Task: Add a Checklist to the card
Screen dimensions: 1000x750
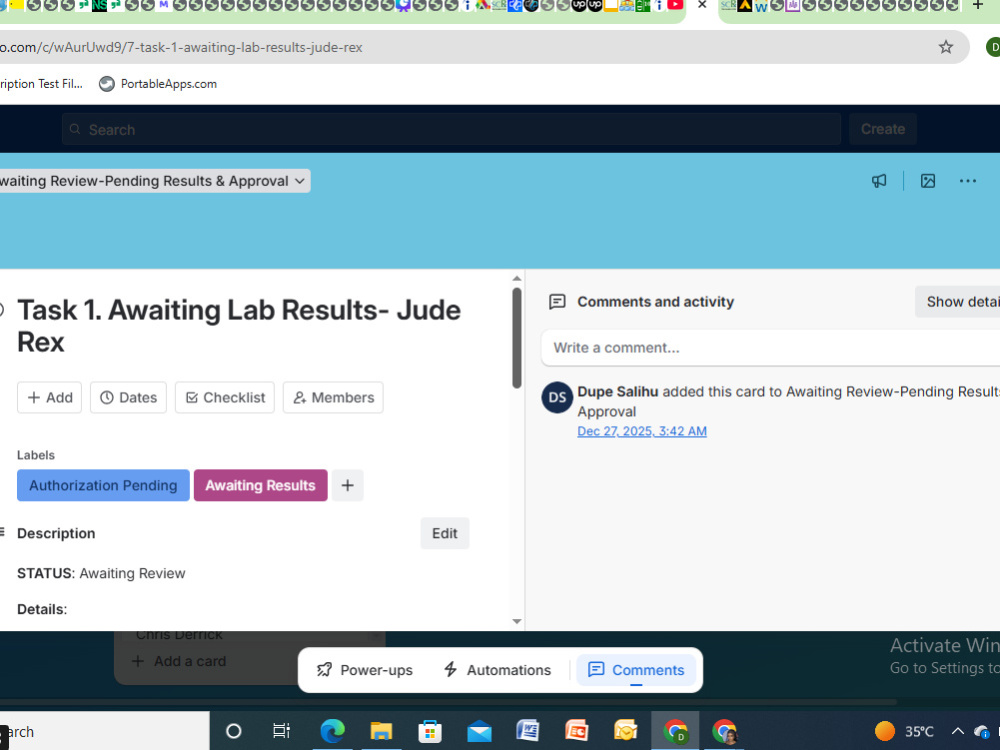Action: click(x=225, y=397)
